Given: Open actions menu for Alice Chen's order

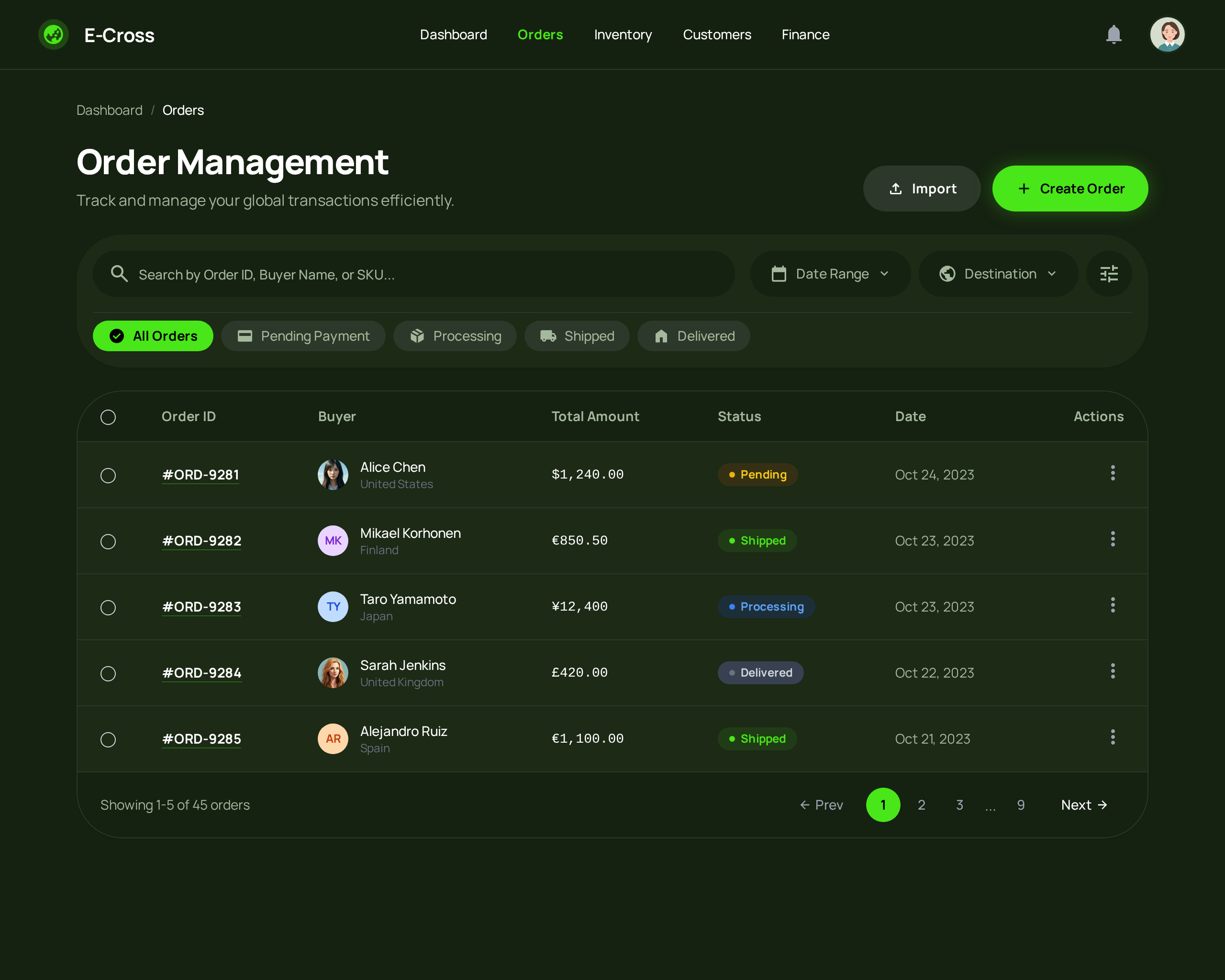Looking at the screenshot, I should (1112, 473).
